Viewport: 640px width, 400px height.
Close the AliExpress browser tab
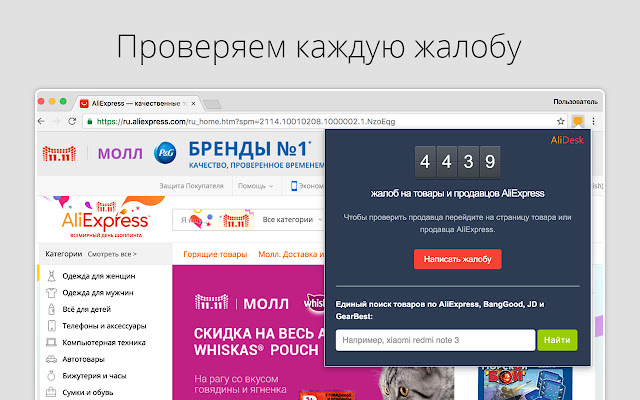pos(193,104)
